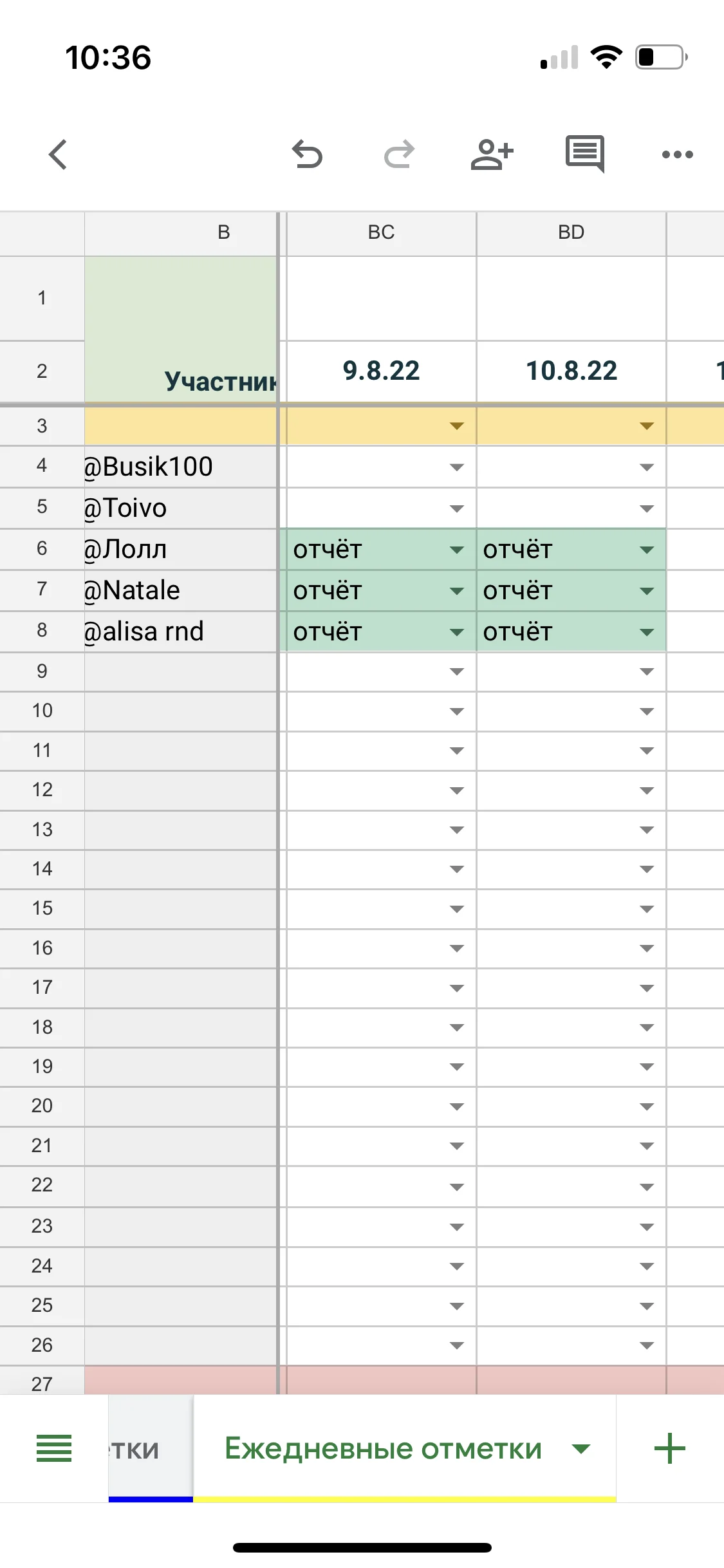
Task: Open the three-dot more menu
Action: click(677, 154)
